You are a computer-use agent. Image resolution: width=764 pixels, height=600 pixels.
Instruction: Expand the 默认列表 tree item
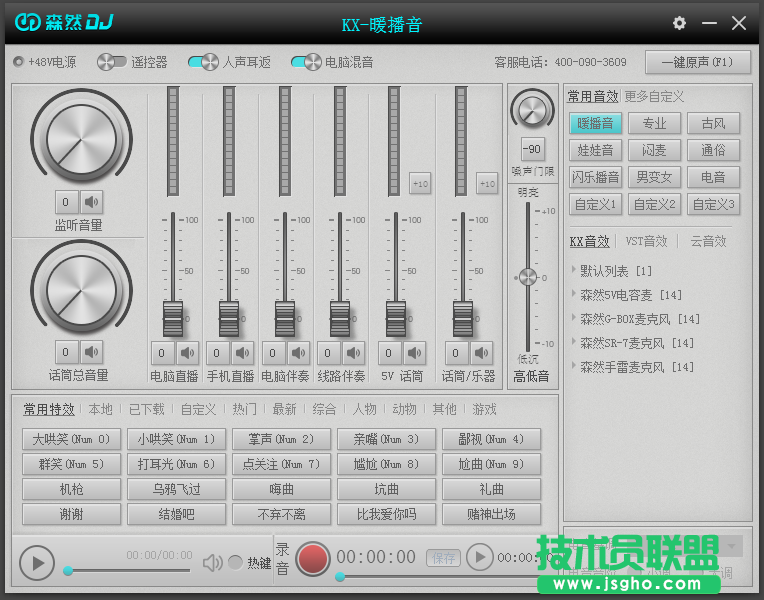click(574, 271)
